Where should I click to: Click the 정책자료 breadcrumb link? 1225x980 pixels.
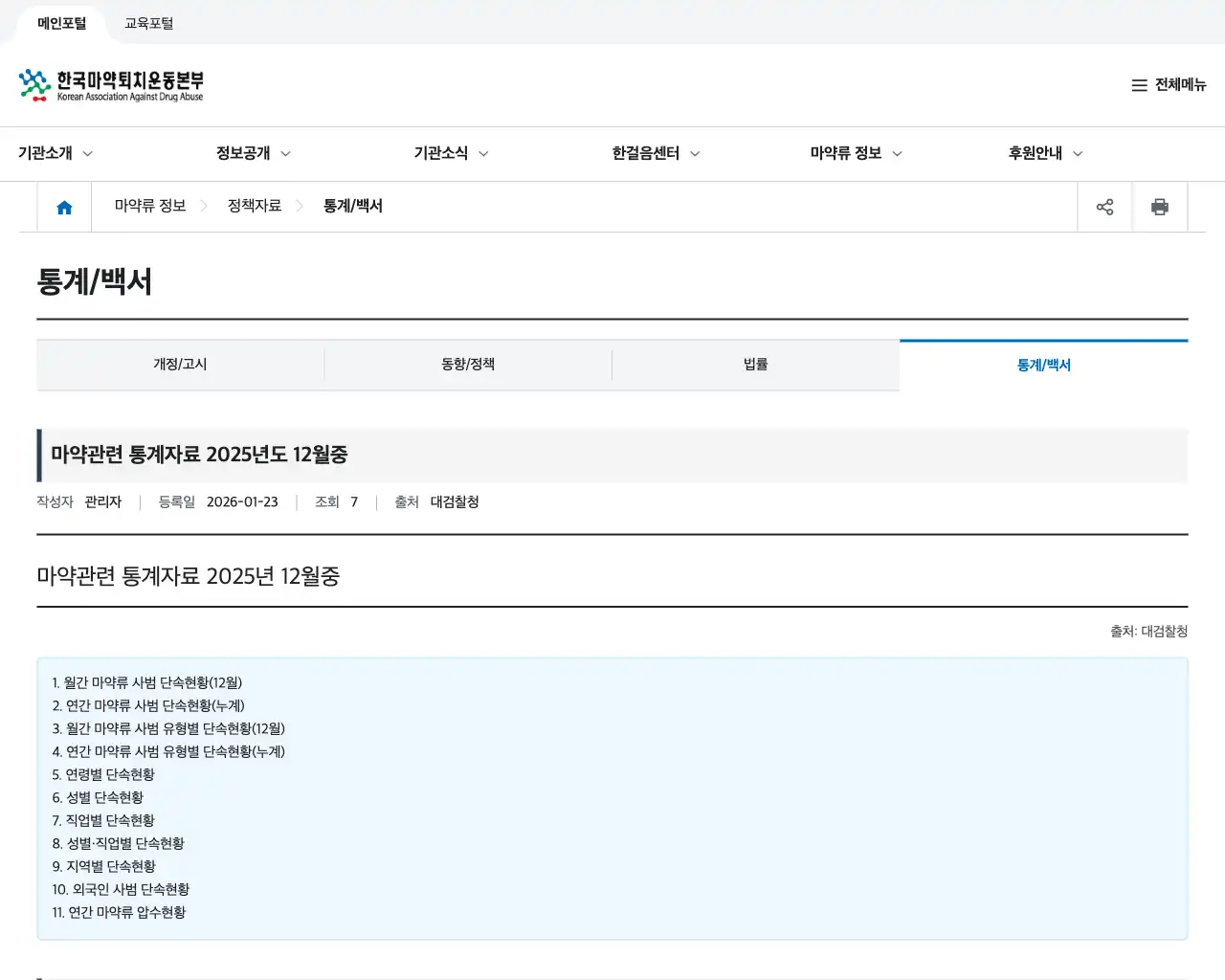pos(254,206)
